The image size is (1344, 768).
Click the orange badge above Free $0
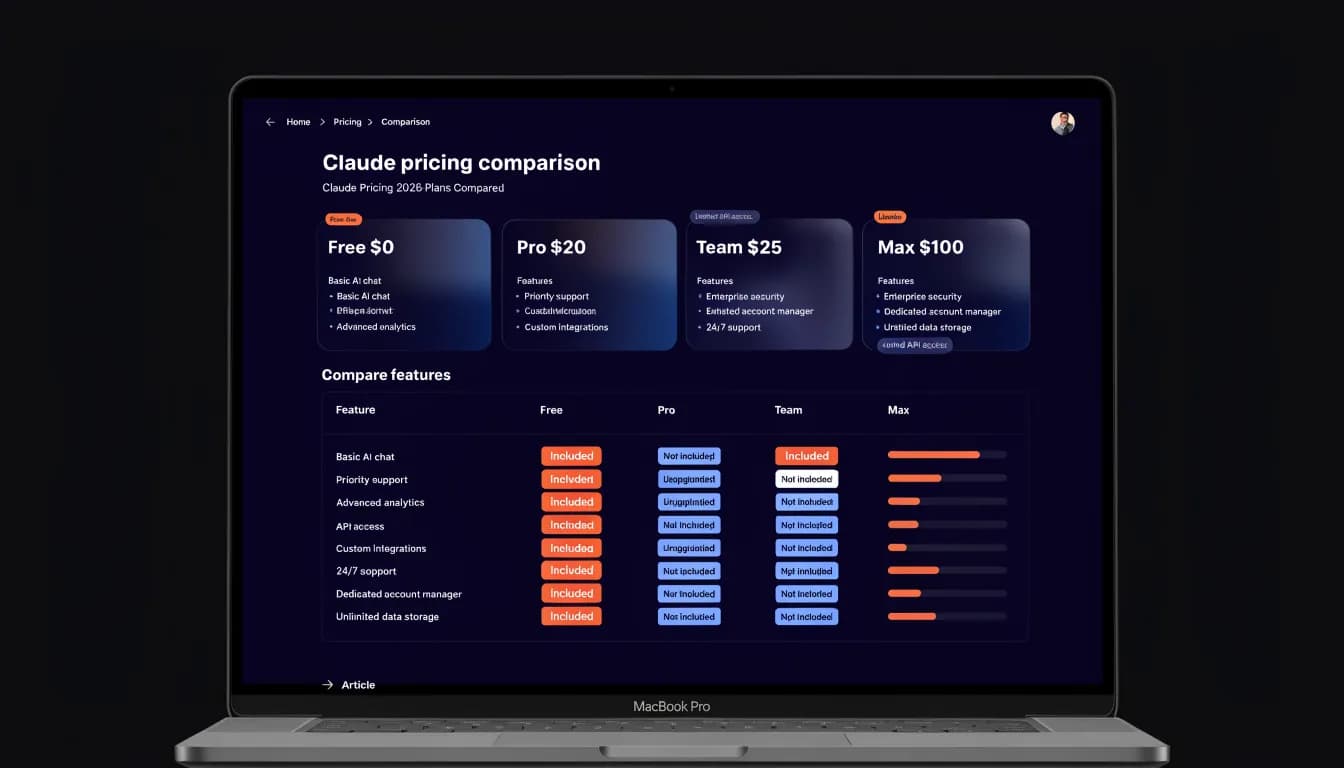[x=343, y=219]
